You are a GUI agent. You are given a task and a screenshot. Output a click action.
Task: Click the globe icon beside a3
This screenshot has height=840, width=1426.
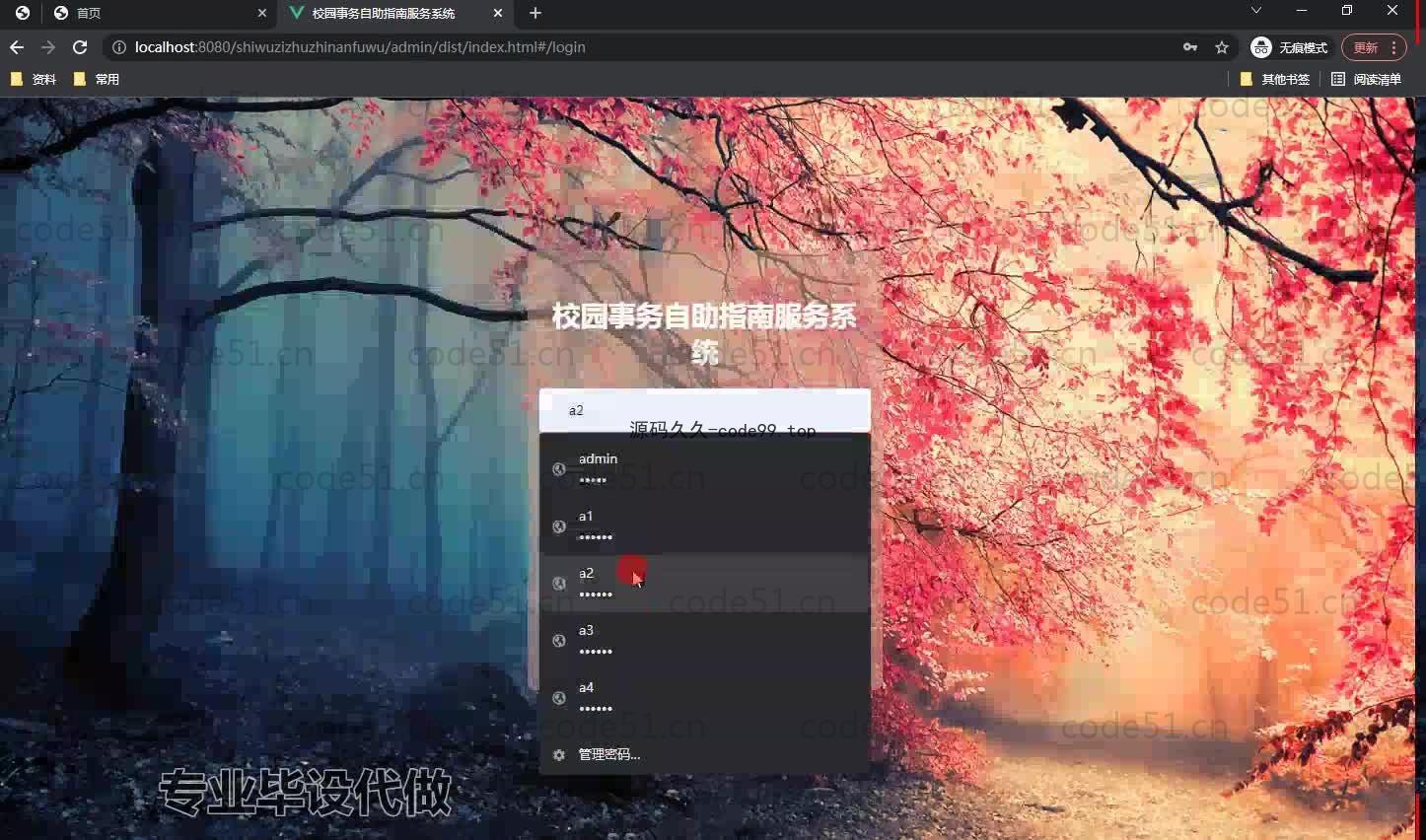[559, 641]
